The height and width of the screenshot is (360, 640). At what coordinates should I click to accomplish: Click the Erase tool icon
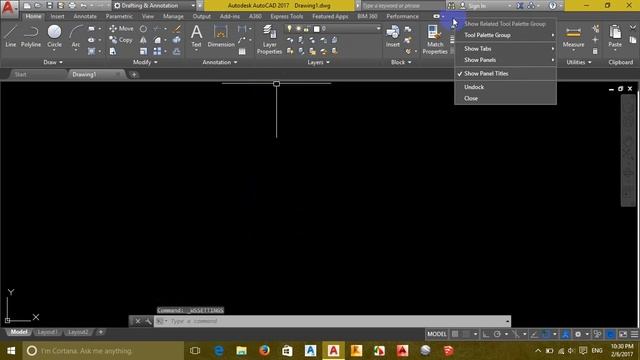(x=177, y=29)
